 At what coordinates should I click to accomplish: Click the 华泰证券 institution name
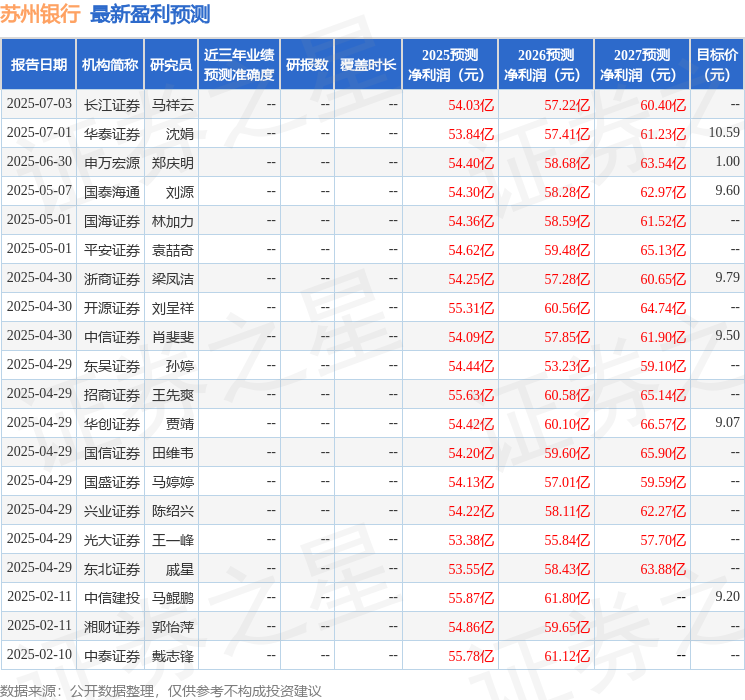[x=111, y=133]
